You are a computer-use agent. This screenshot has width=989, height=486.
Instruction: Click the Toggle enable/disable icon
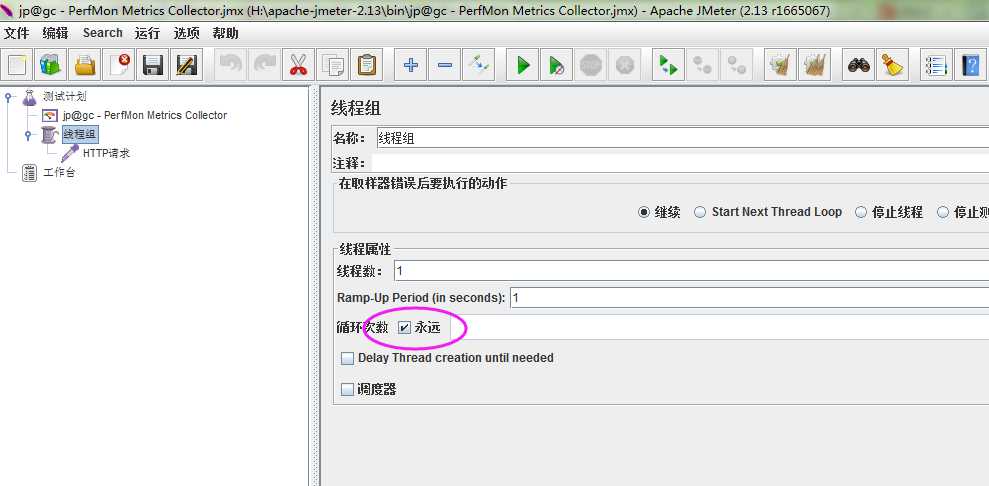tap(478, 65)
